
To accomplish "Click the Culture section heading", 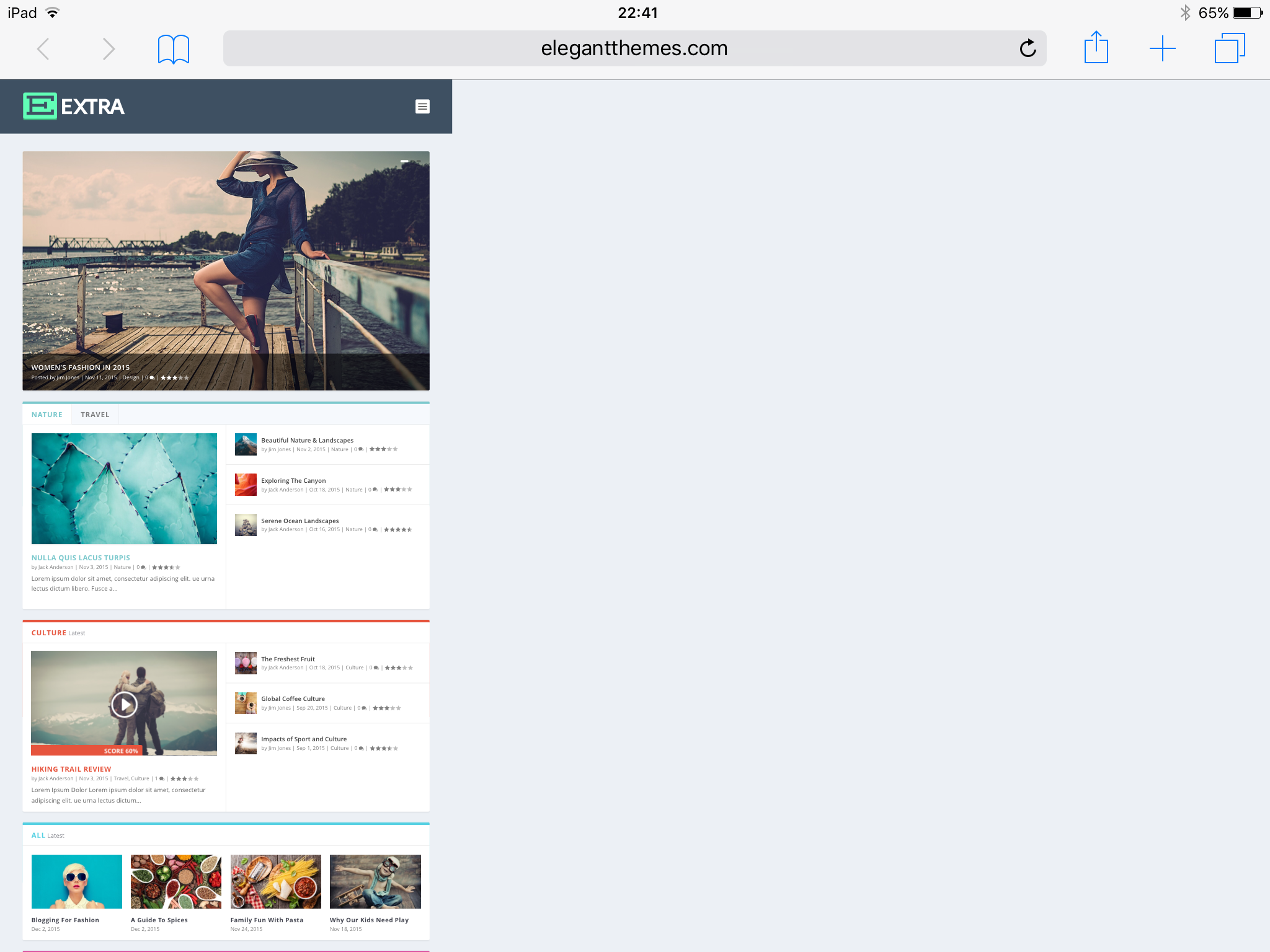I will point(48,633).
